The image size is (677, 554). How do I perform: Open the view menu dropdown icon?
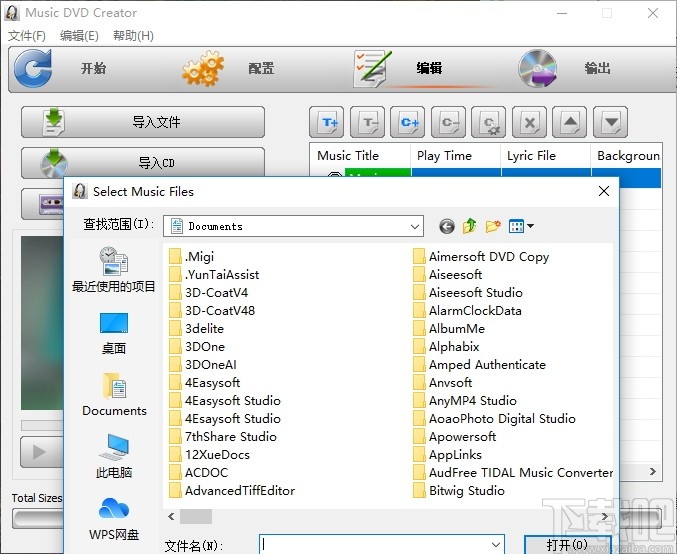pyautogui.click(x=521, y=226)
